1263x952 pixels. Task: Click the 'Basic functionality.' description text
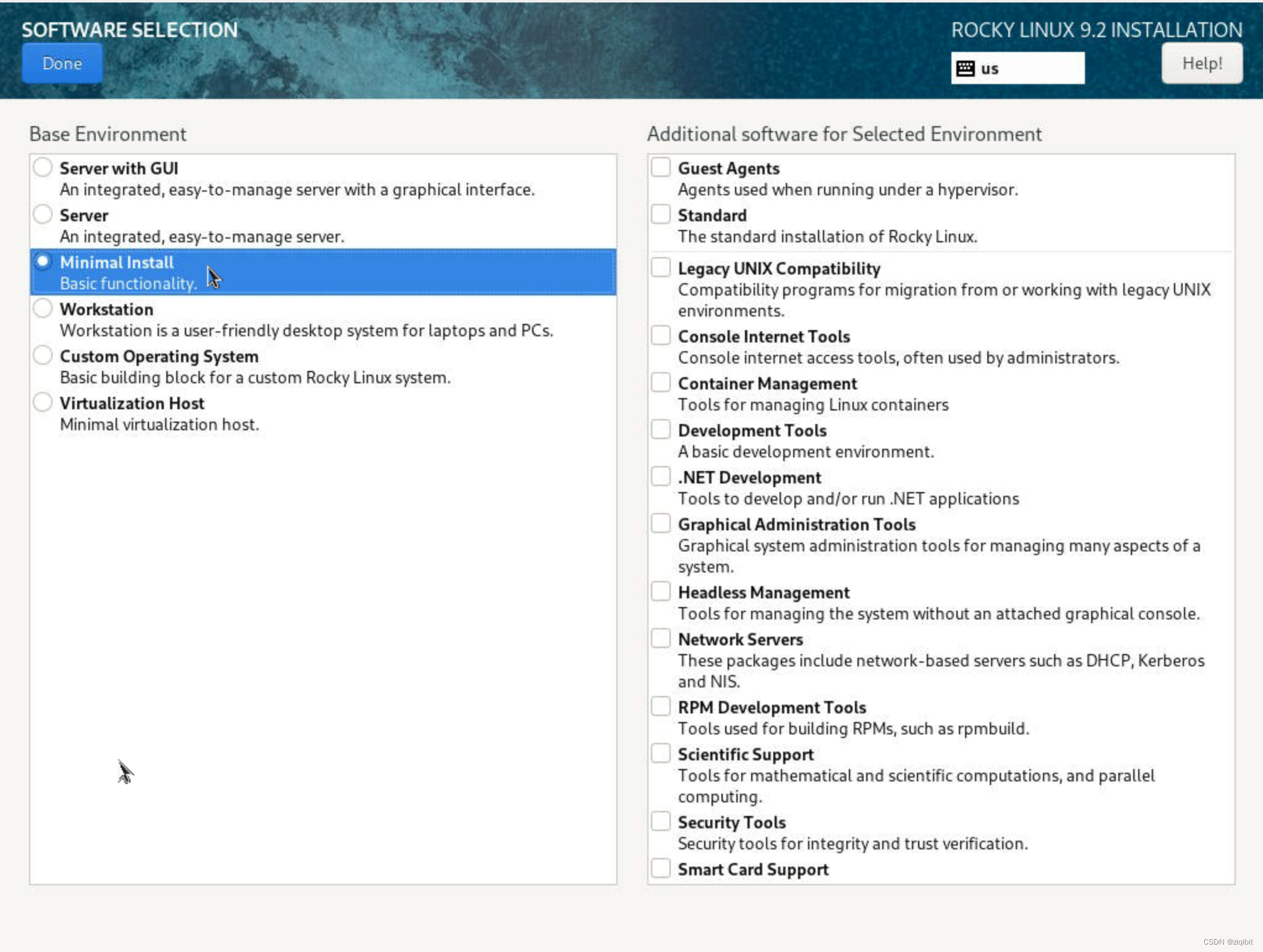pyautogui.click(x=128, y=284)
